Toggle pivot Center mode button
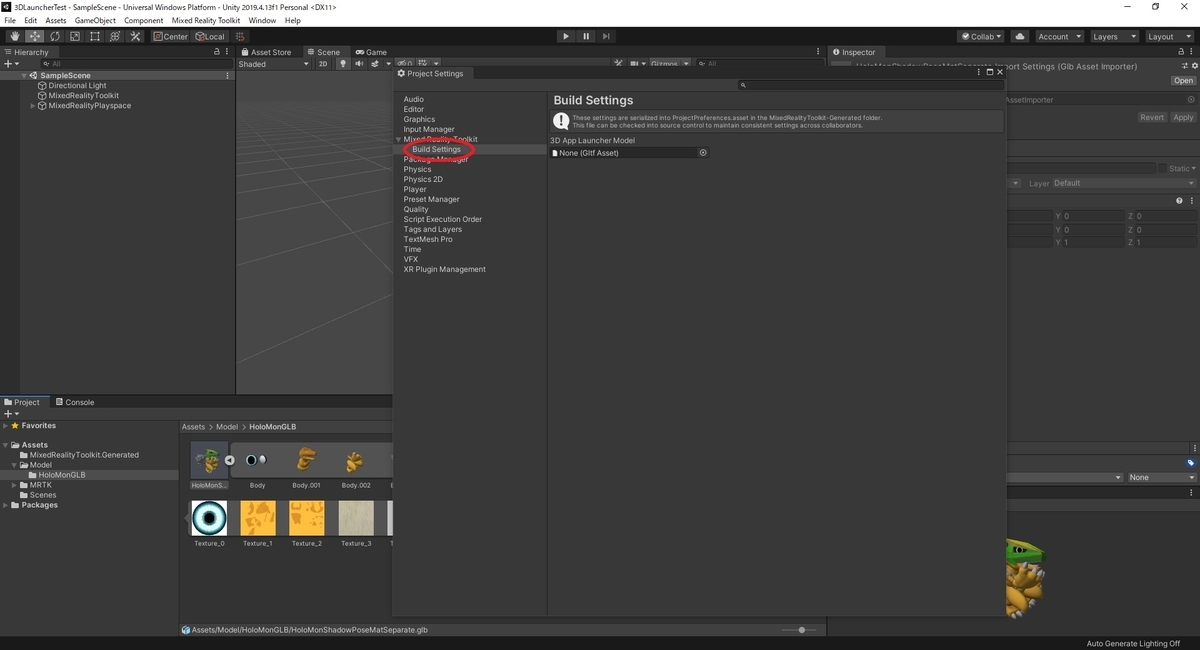This screenshot has width=1200, height=650. 171,36
